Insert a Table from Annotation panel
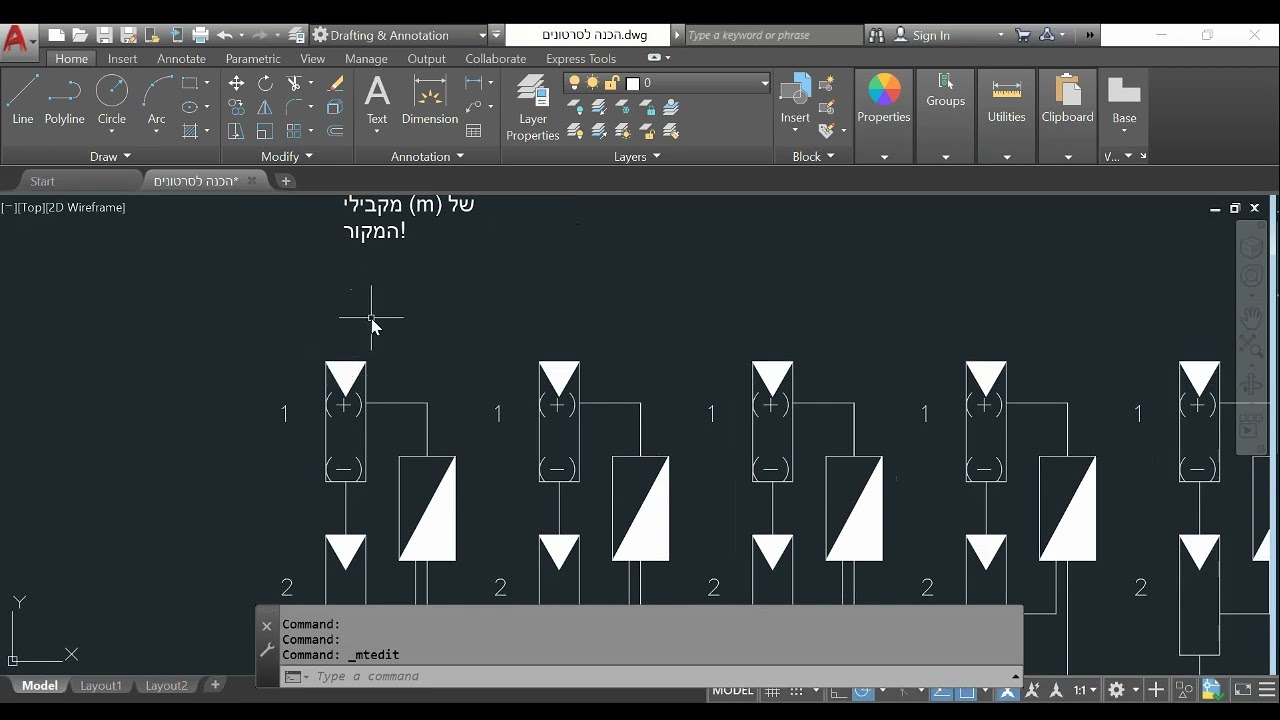Image resolution: width=1280 pixels, height=720 pixels. pos(474,131)
